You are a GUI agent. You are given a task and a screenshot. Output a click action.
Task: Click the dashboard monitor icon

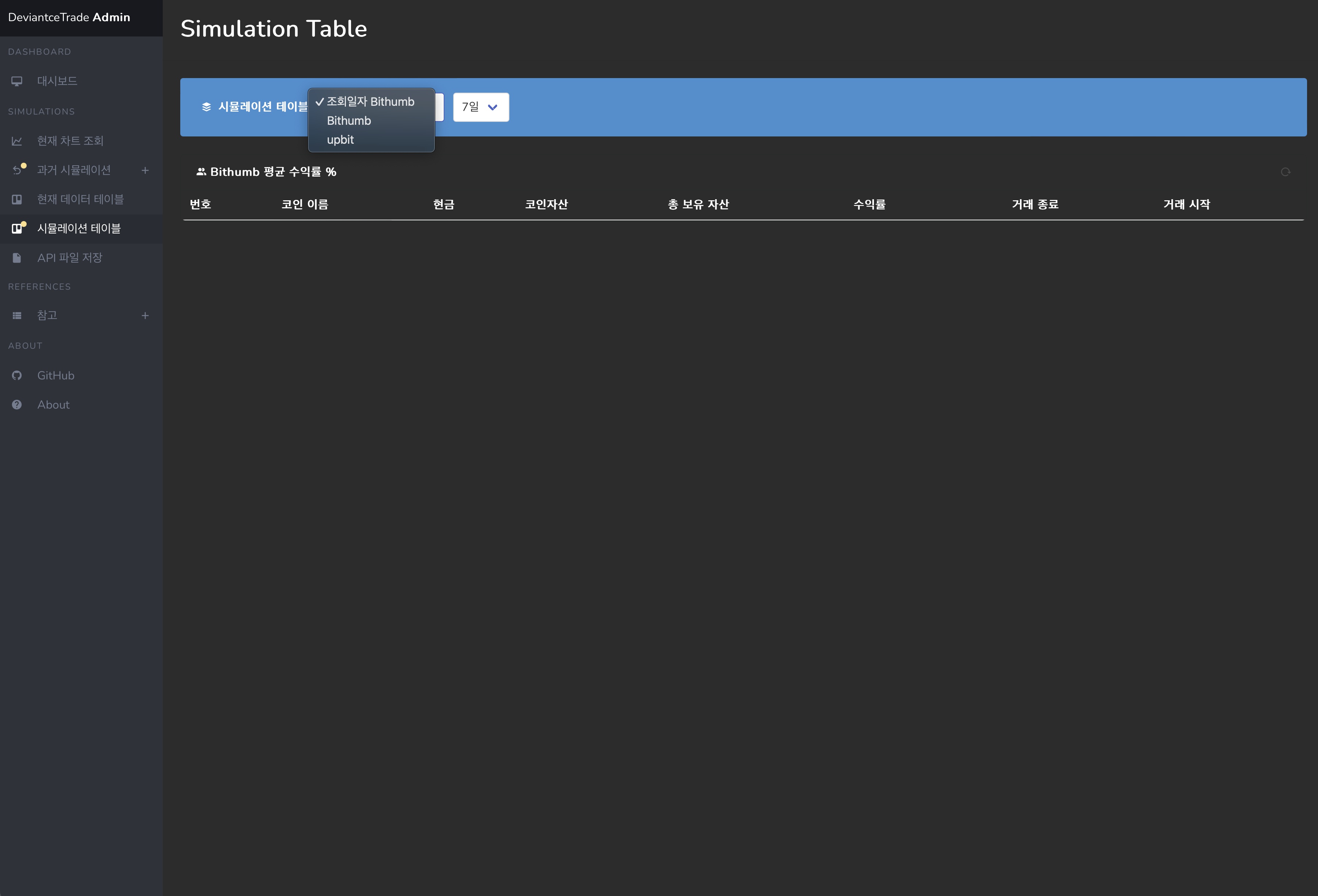tap(17, 81)
